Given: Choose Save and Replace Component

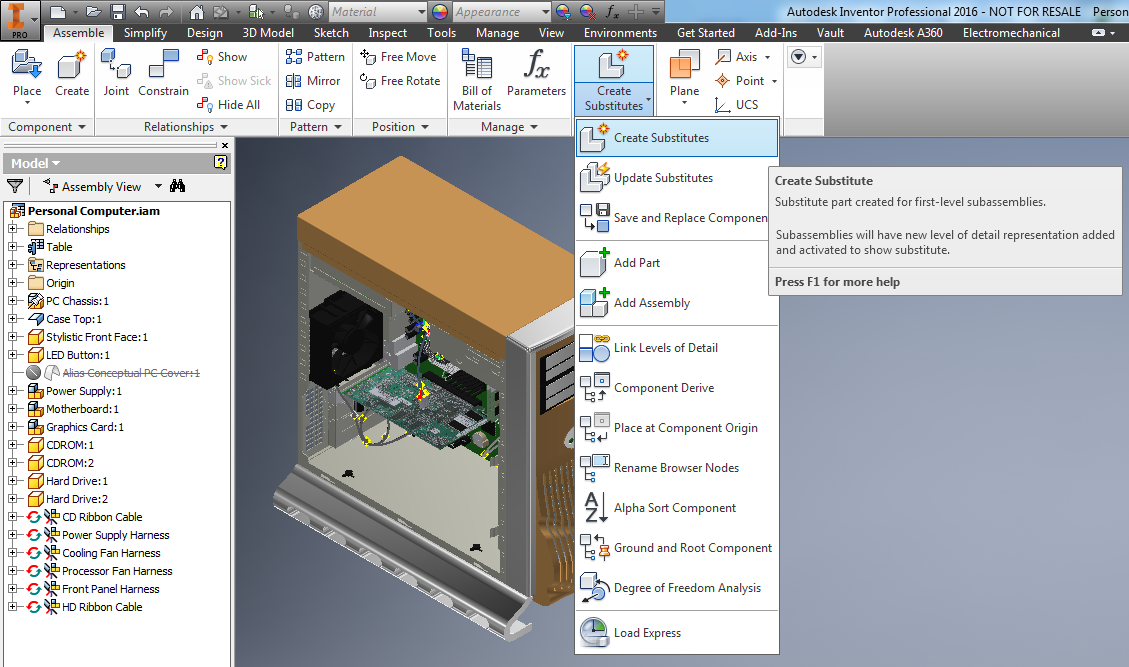Looking at the screenshot, I should [673, 218].
